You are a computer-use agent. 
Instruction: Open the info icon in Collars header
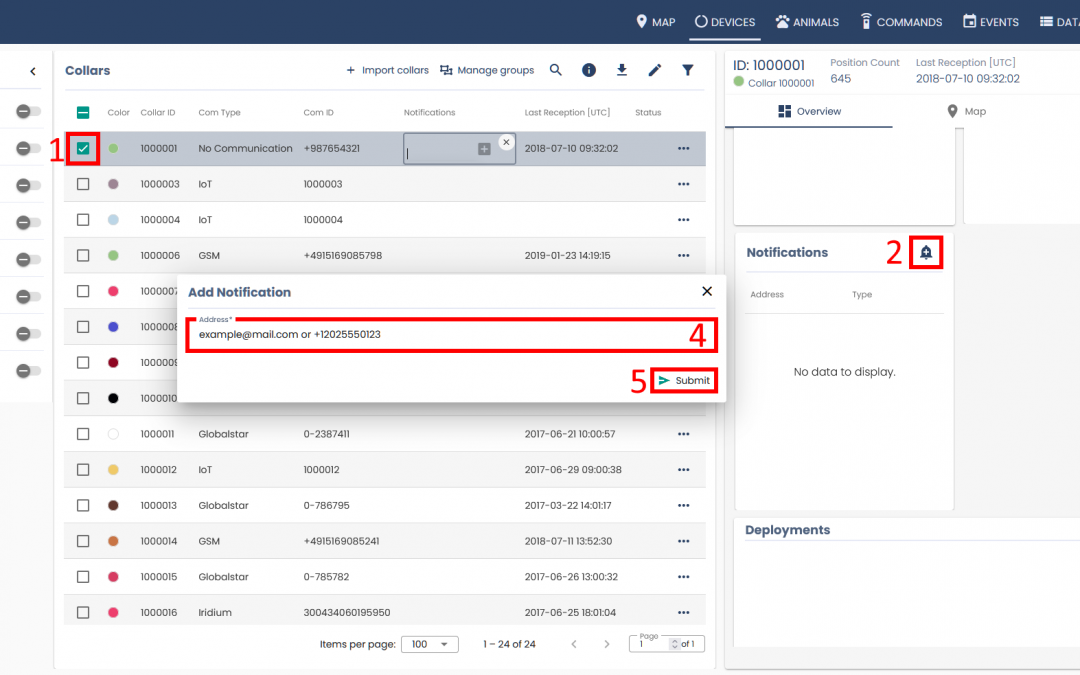589,70
